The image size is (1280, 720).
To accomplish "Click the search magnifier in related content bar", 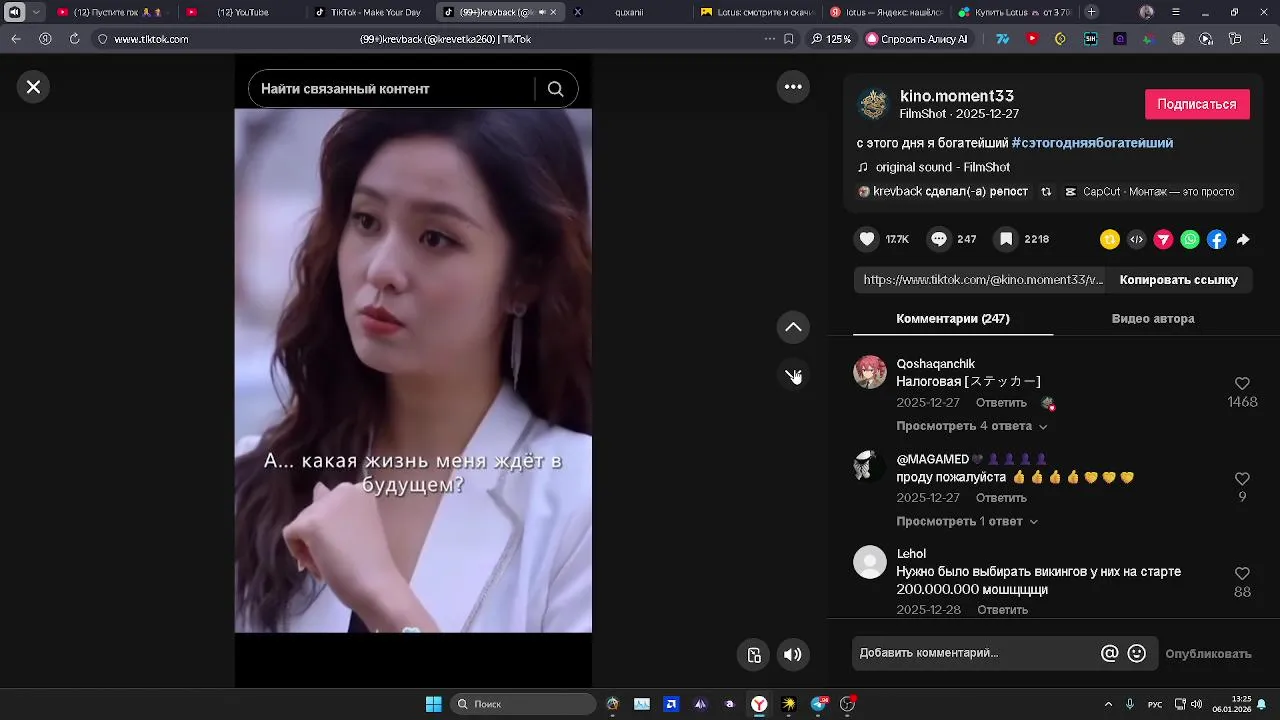I will (x=555, y=89).
